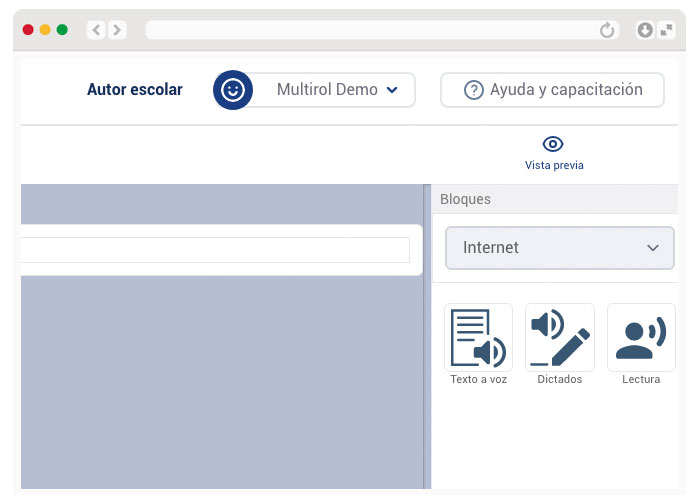698x504 pixels.
Task: Go forward using the browser forward arrow
Action: (x=117, y=30)
